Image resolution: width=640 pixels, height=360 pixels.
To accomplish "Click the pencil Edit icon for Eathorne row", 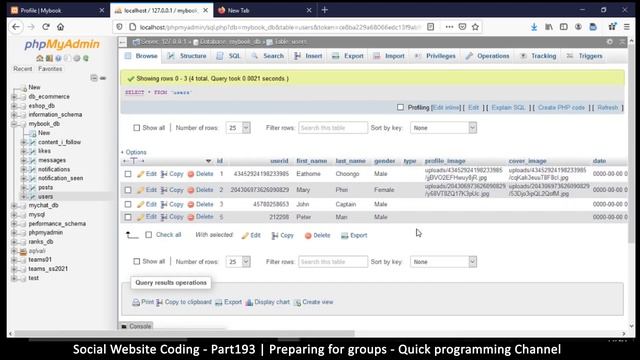I will pos(141,174).
